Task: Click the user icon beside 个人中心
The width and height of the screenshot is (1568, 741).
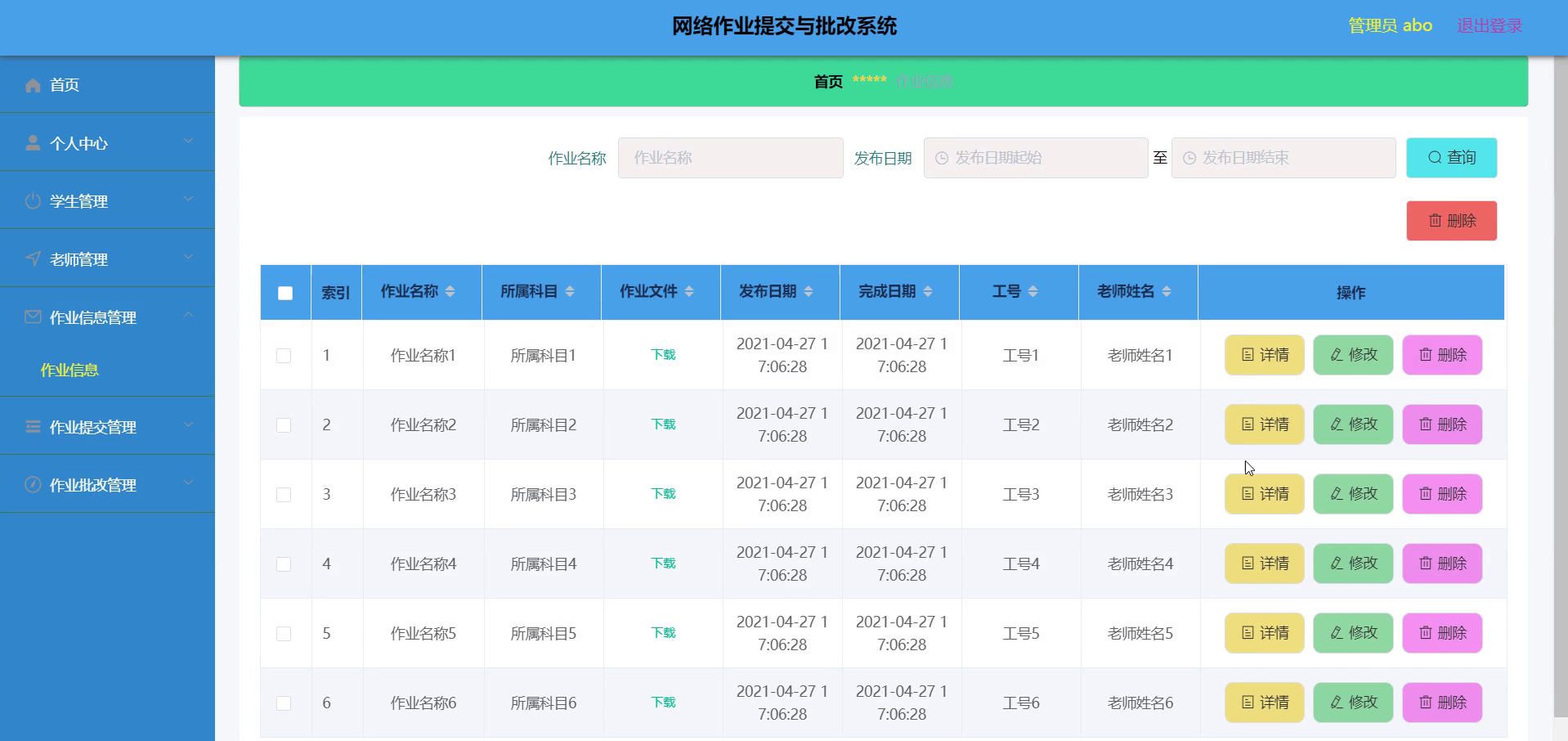Action: [x=33, y=143]
